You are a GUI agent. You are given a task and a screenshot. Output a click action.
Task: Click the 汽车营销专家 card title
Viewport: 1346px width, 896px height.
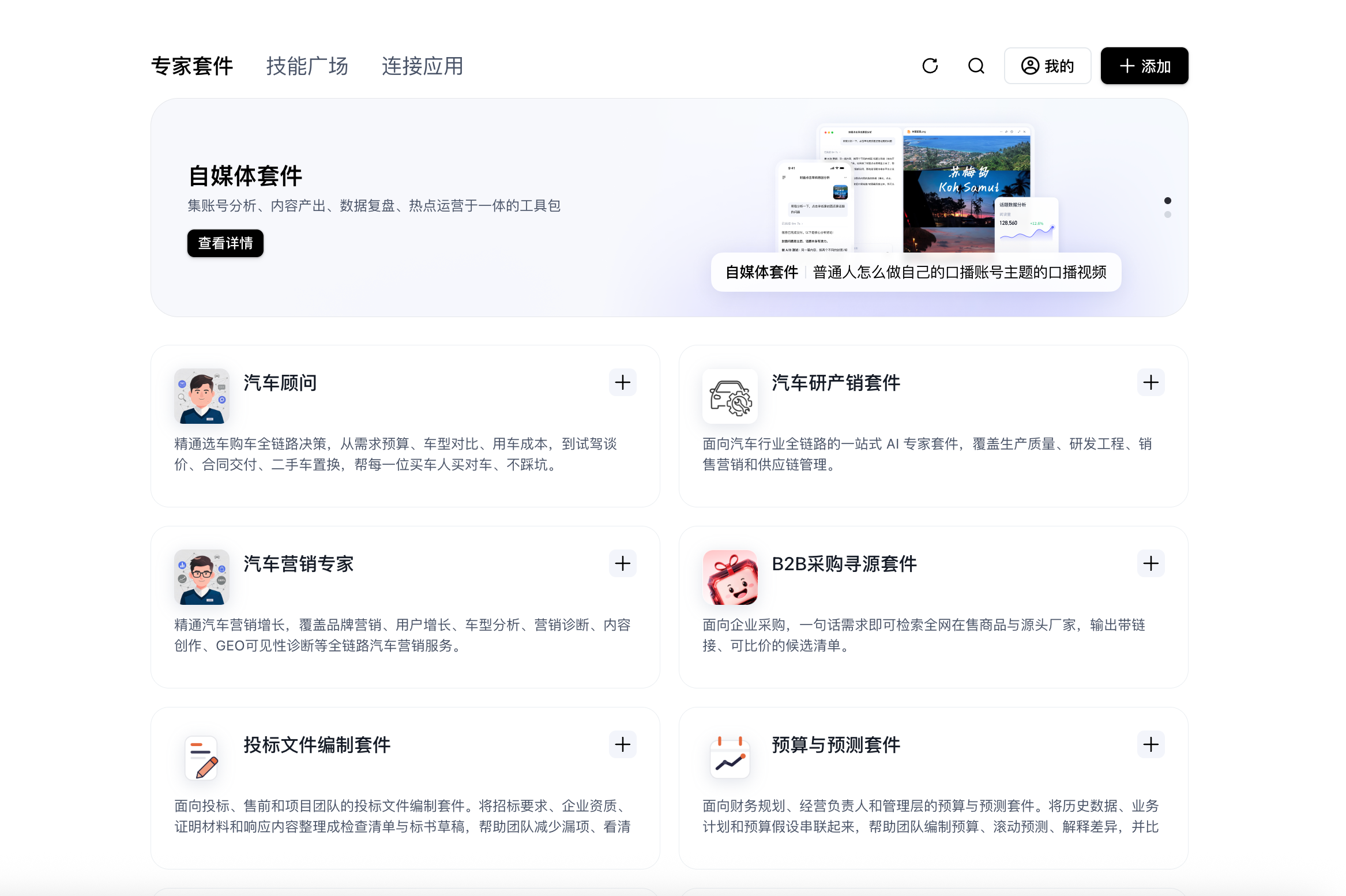[x=299, y=564]
